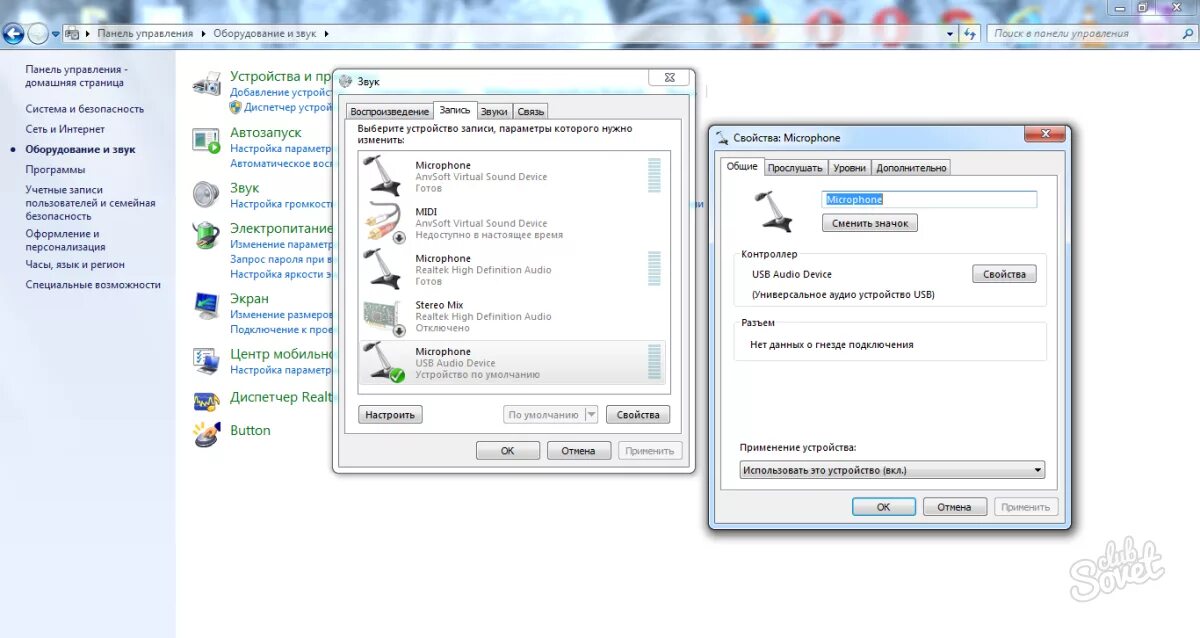Viewport: 1200px width, 638px height.
Task: Expand arrow after Оборудование и звук breadcrumb
Action: tap(326, 33)
